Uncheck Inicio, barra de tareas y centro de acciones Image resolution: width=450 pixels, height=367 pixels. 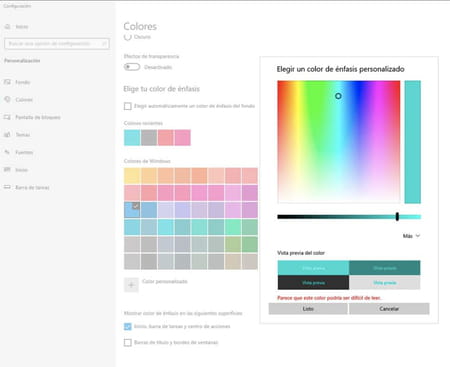point(128,327)
